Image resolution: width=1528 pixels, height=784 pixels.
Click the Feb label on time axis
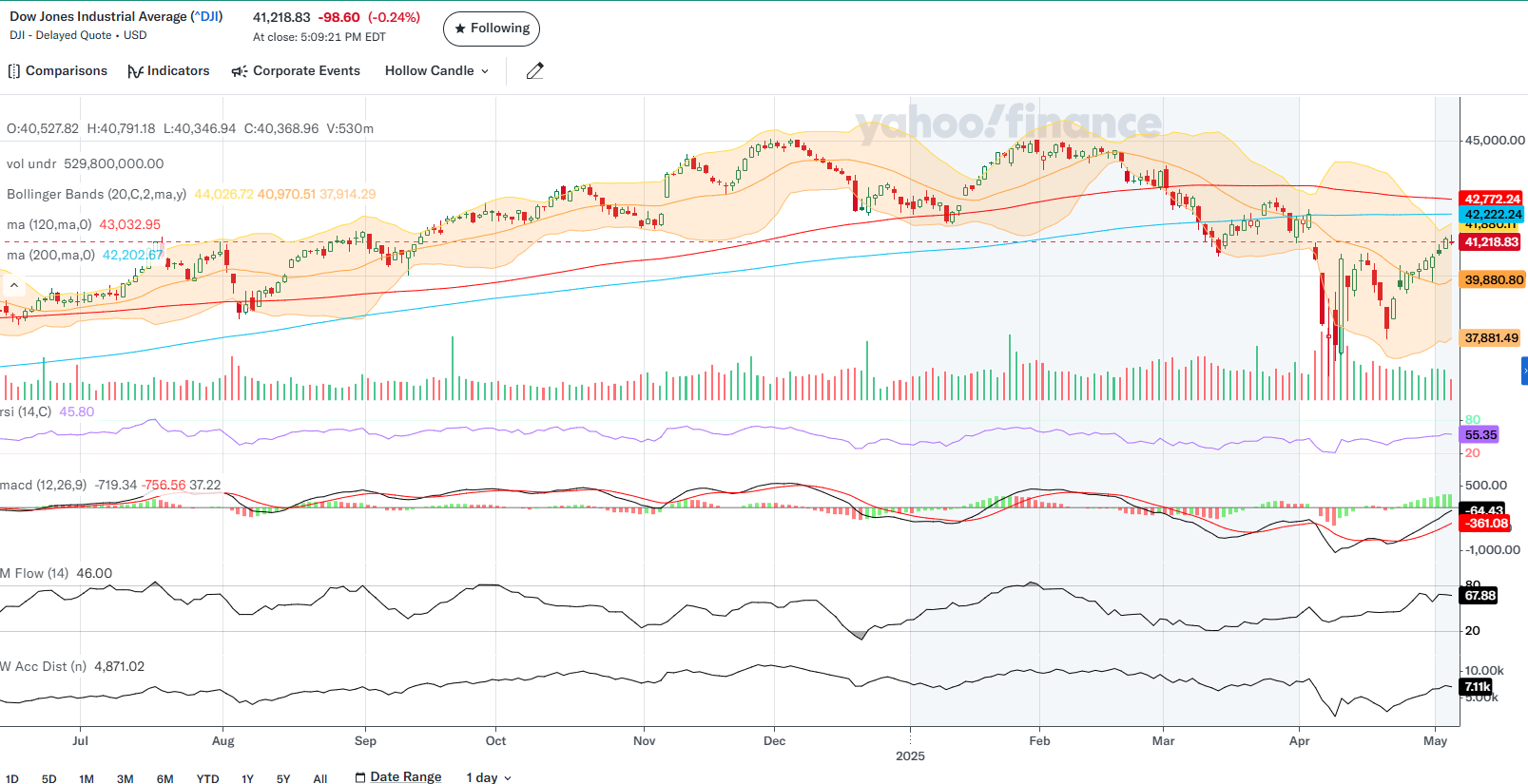click(x=1039, y=740)
